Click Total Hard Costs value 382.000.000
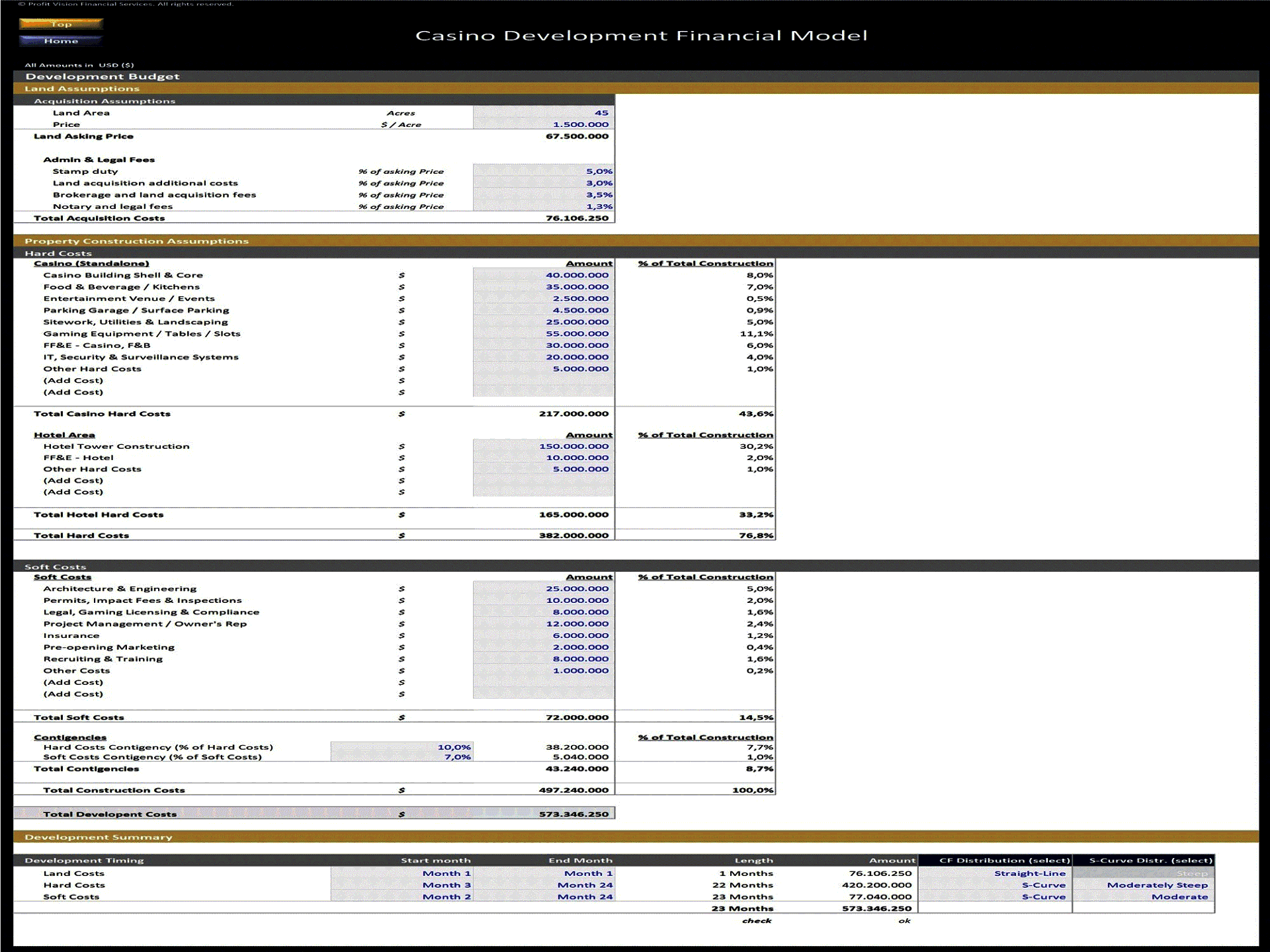 (x=573, y=535)
